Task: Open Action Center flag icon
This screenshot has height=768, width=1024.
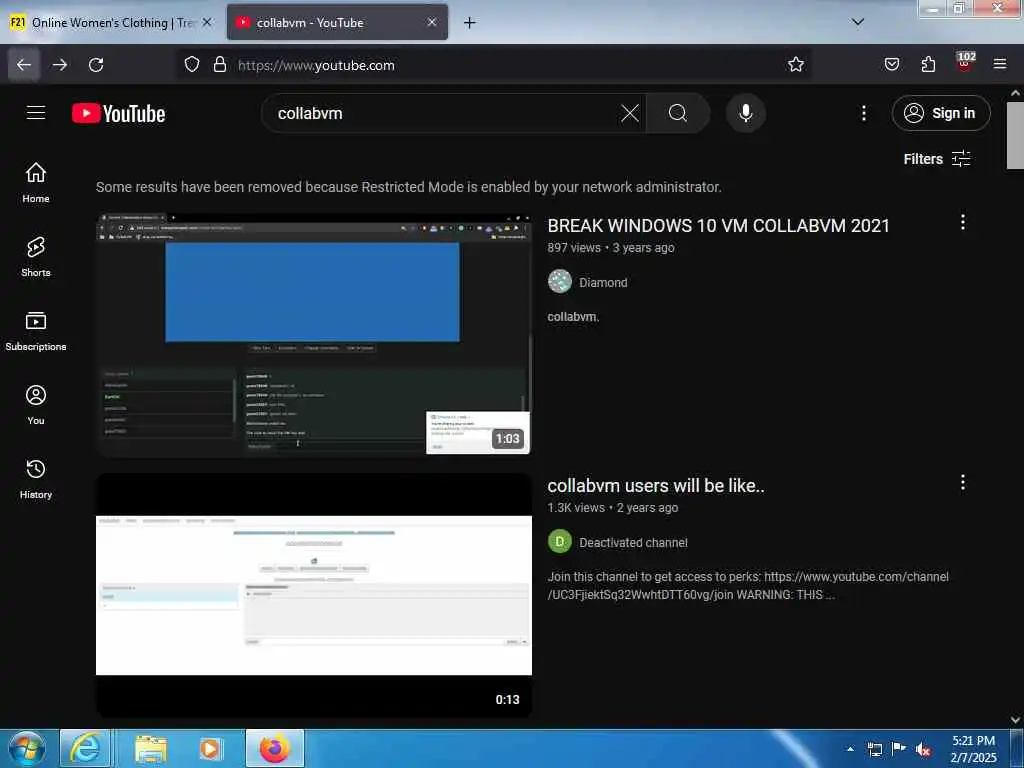Action: (x=899, y=749)
